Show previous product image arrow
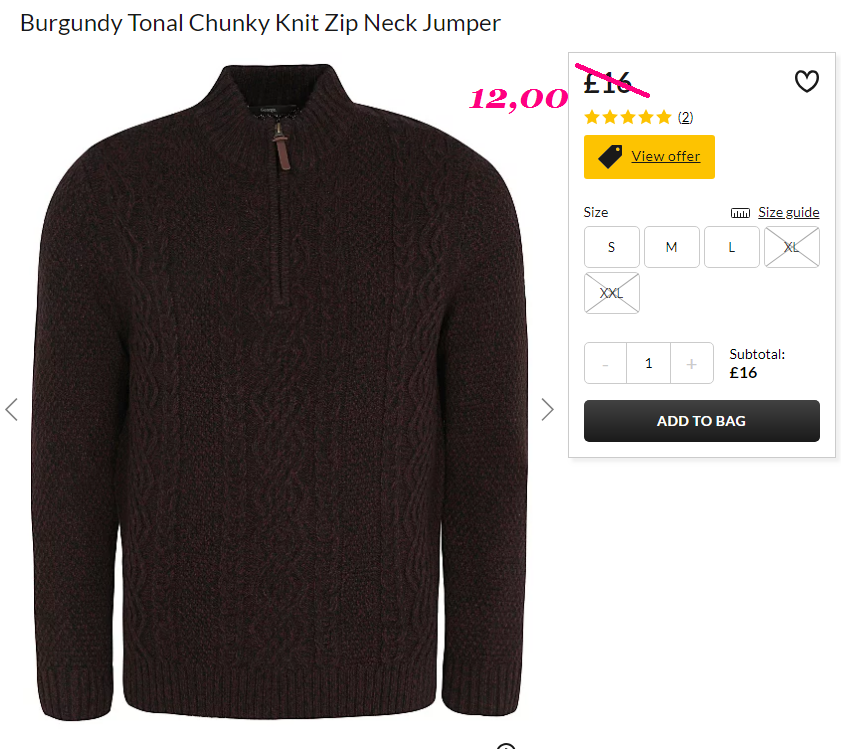The image size is (841, 749). point(12,409)
